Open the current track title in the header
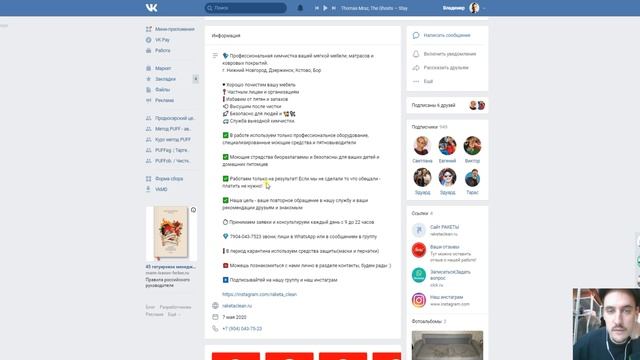Image resolution: width=640 pixels, height=360 pixels. 374,8
